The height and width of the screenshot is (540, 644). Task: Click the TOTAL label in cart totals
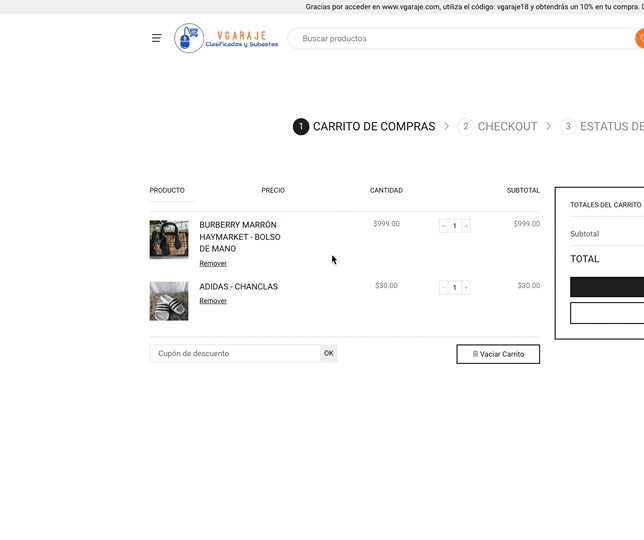click(585, 259)
